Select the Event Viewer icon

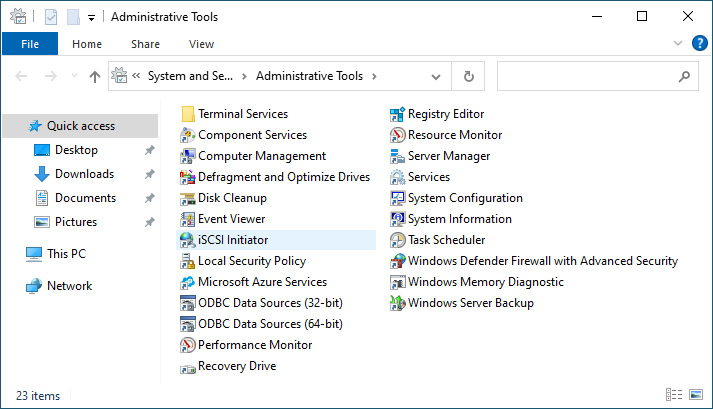pos(188,219)
